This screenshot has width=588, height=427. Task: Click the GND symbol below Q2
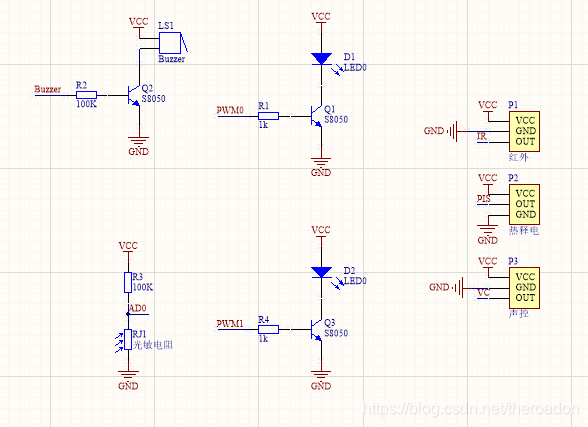tap(139, 146)
